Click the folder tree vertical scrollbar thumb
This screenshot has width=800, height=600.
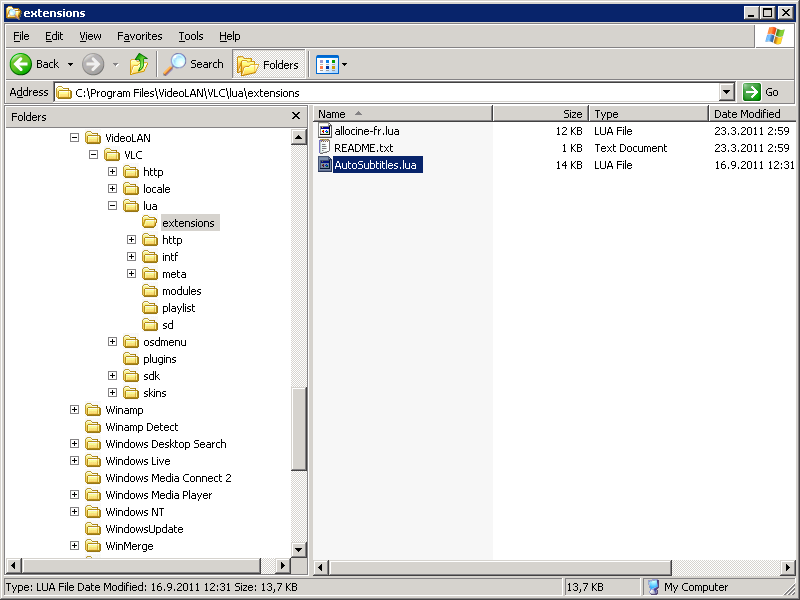click(298, 428)
